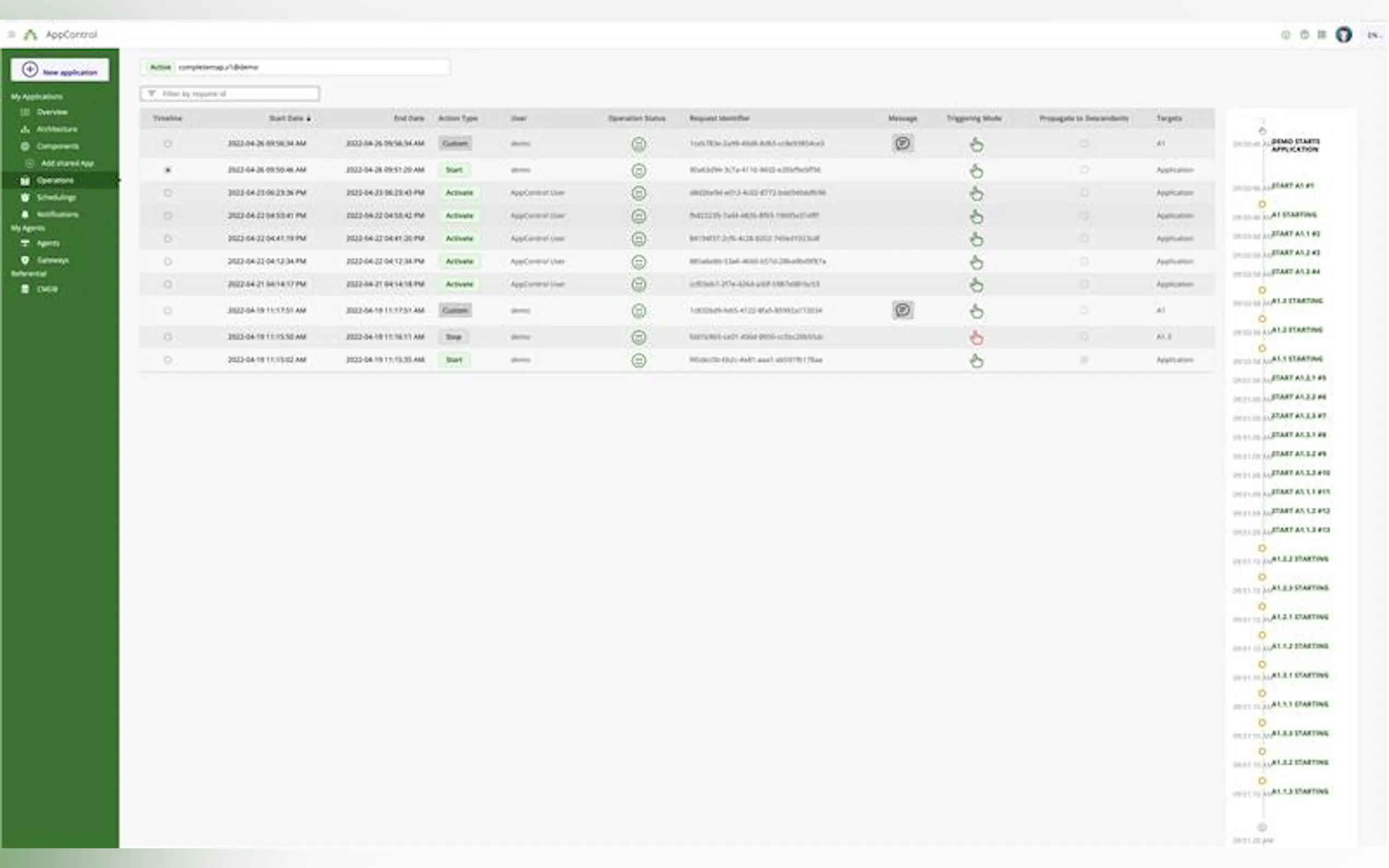Open the EN language dropdown
This screenshot has width=1389, height=868.
pos(1373,36)
